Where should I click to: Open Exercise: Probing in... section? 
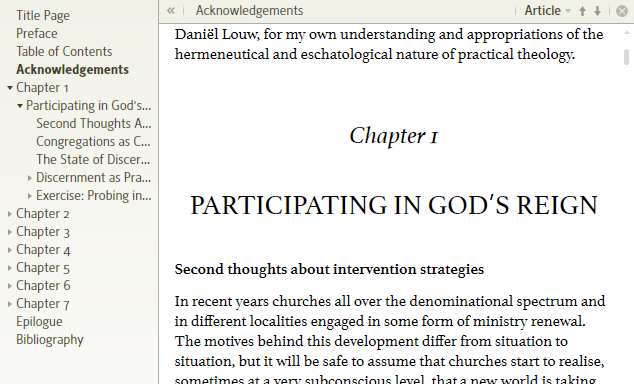(93, 196)
